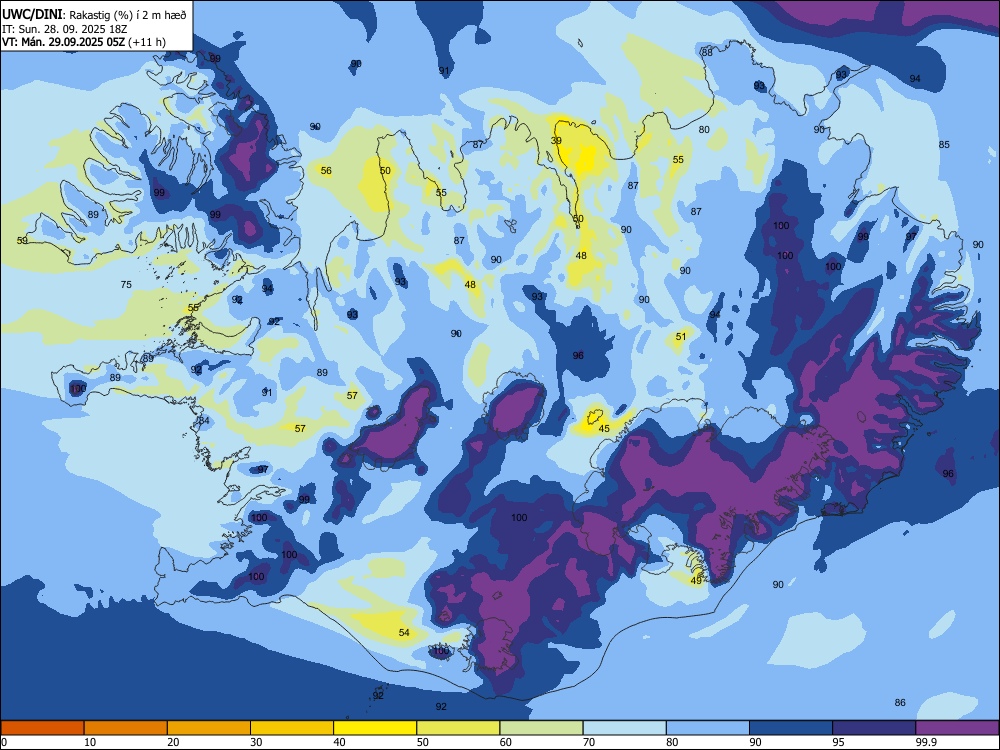The width and height of the screenshot is (1000, 750).
Task: Click the '80' humidity value on the map
Action: tap(704, 129)
